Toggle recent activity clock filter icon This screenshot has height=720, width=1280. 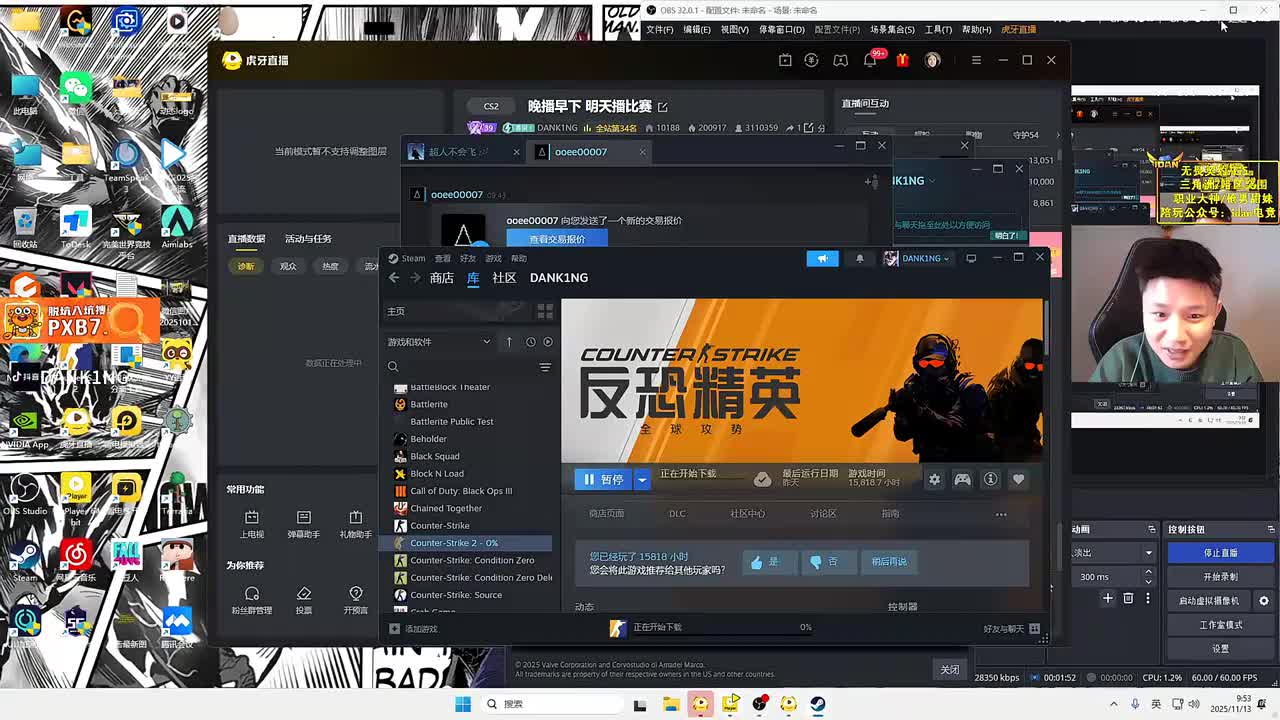[x=531, y=342]
